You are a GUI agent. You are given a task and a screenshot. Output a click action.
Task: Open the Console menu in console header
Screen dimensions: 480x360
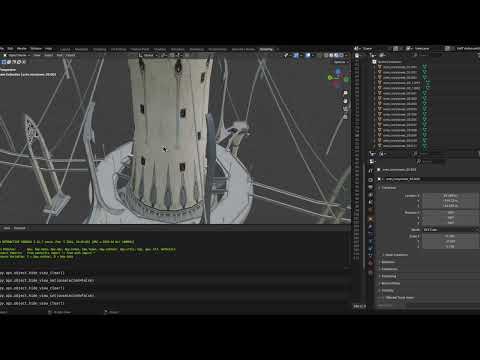click(x=20, y=228)
